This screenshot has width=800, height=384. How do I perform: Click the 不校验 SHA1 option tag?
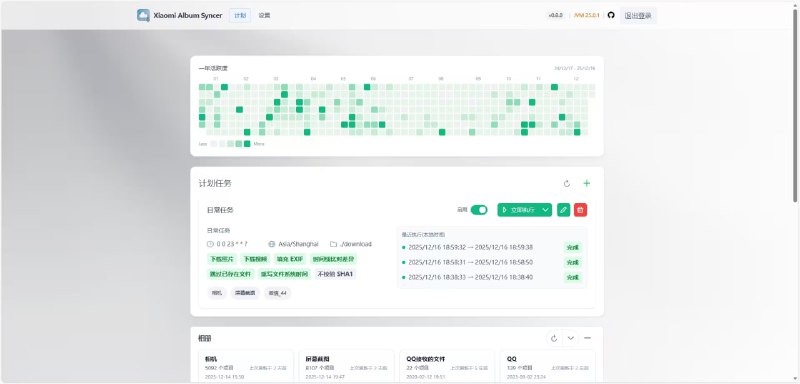(335, 274)
